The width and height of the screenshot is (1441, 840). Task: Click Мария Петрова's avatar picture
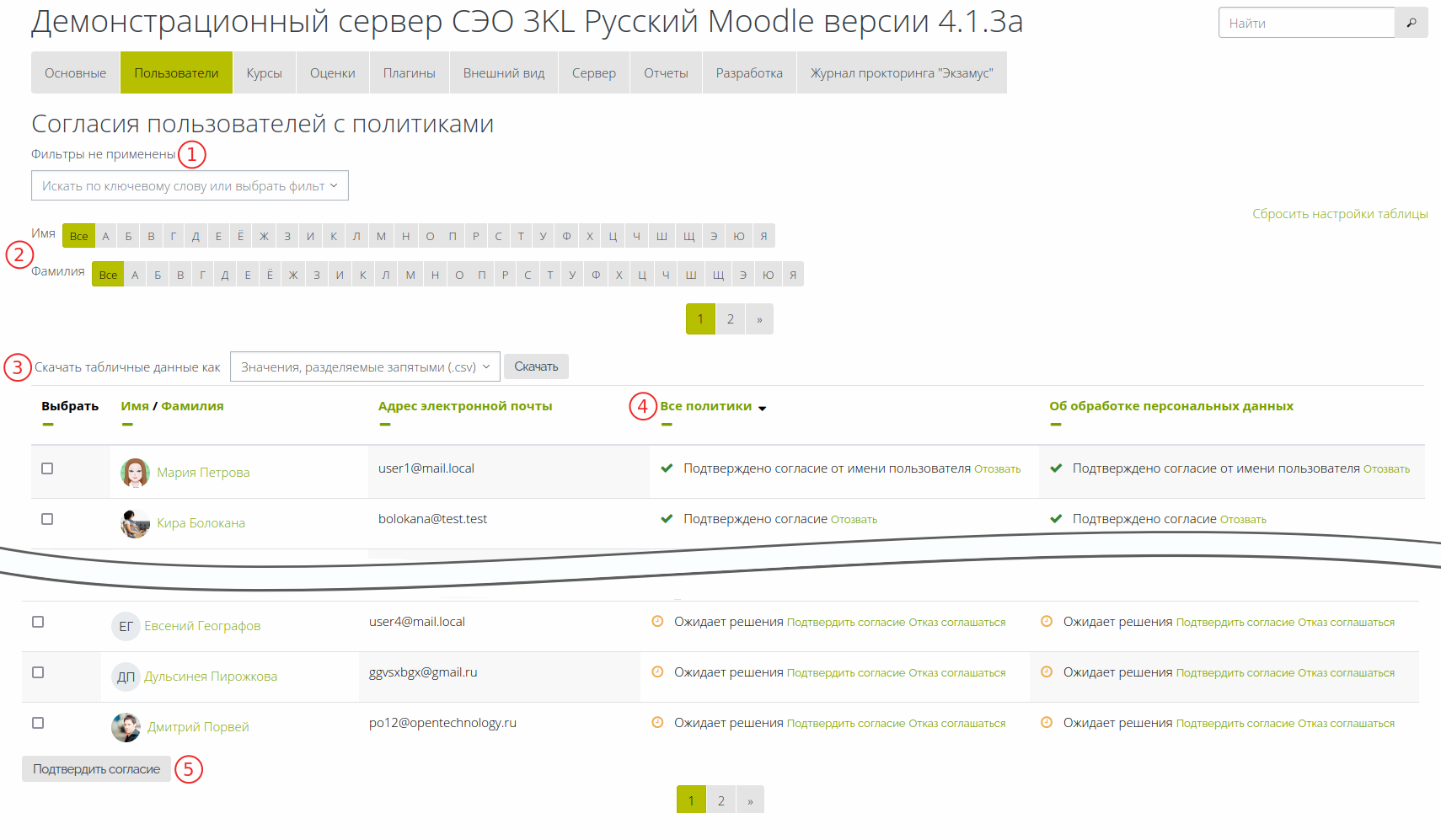[x=135, y=473]
